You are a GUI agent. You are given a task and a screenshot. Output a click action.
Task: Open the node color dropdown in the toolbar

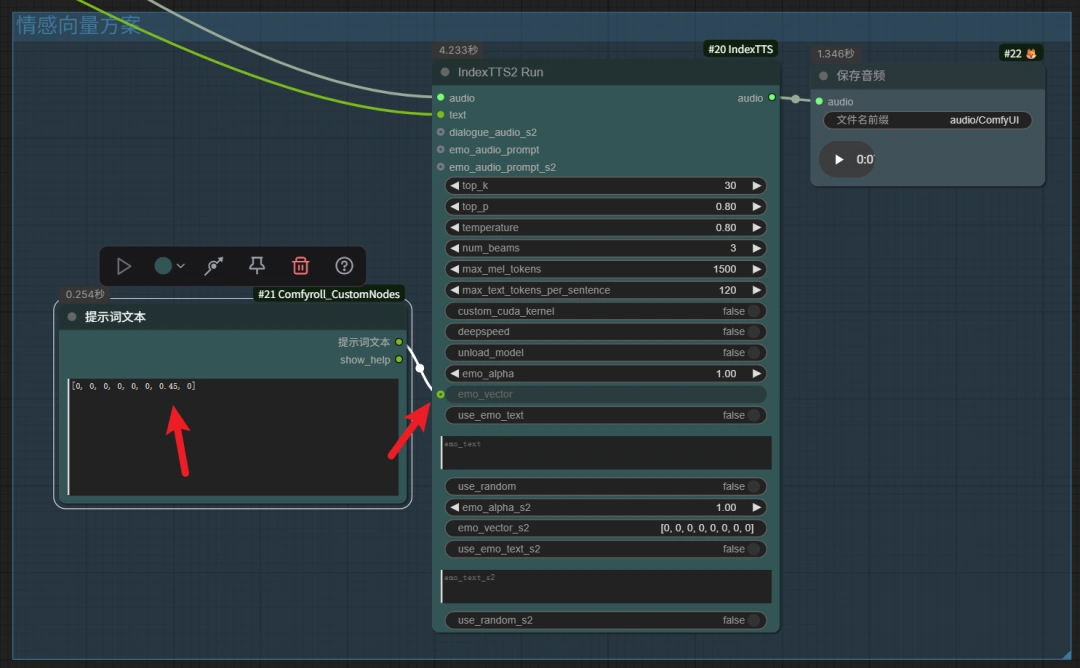(x=169, y=266)
